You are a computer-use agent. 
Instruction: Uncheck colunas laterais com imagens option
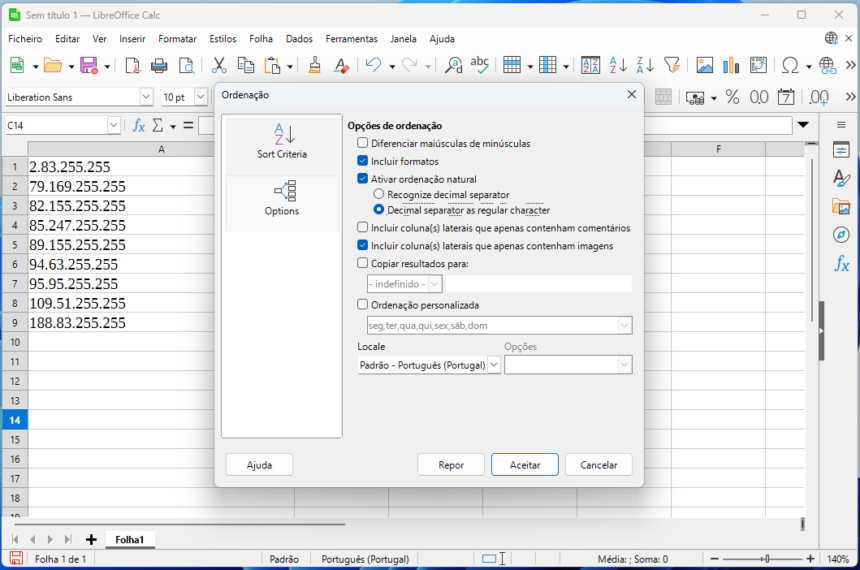click(x=363, y=245)
